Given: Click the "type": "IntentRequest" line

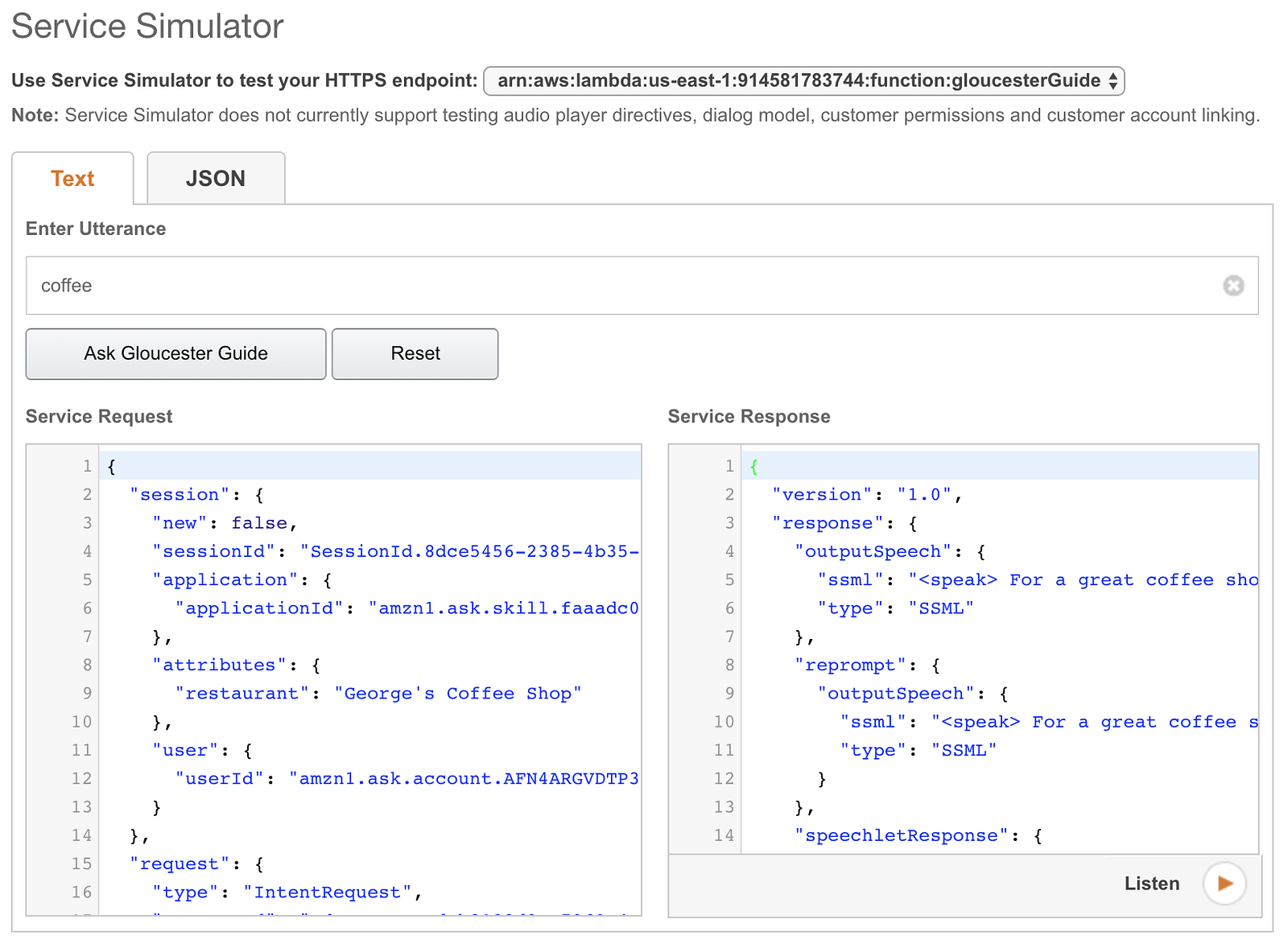Looking at the screenshot, I should 287,892.
